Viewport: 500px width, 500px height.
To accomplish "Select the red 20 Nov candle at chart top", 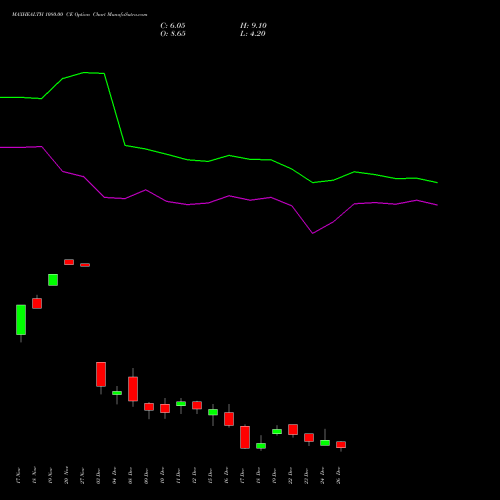I will pos(69,262).
